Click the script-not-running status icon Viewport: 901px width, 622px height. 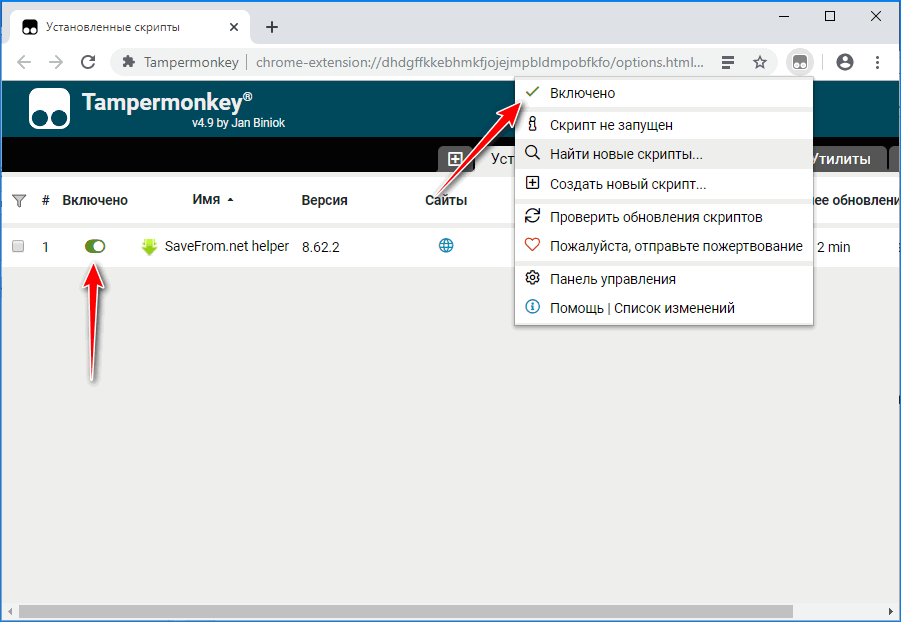[533, 124]
